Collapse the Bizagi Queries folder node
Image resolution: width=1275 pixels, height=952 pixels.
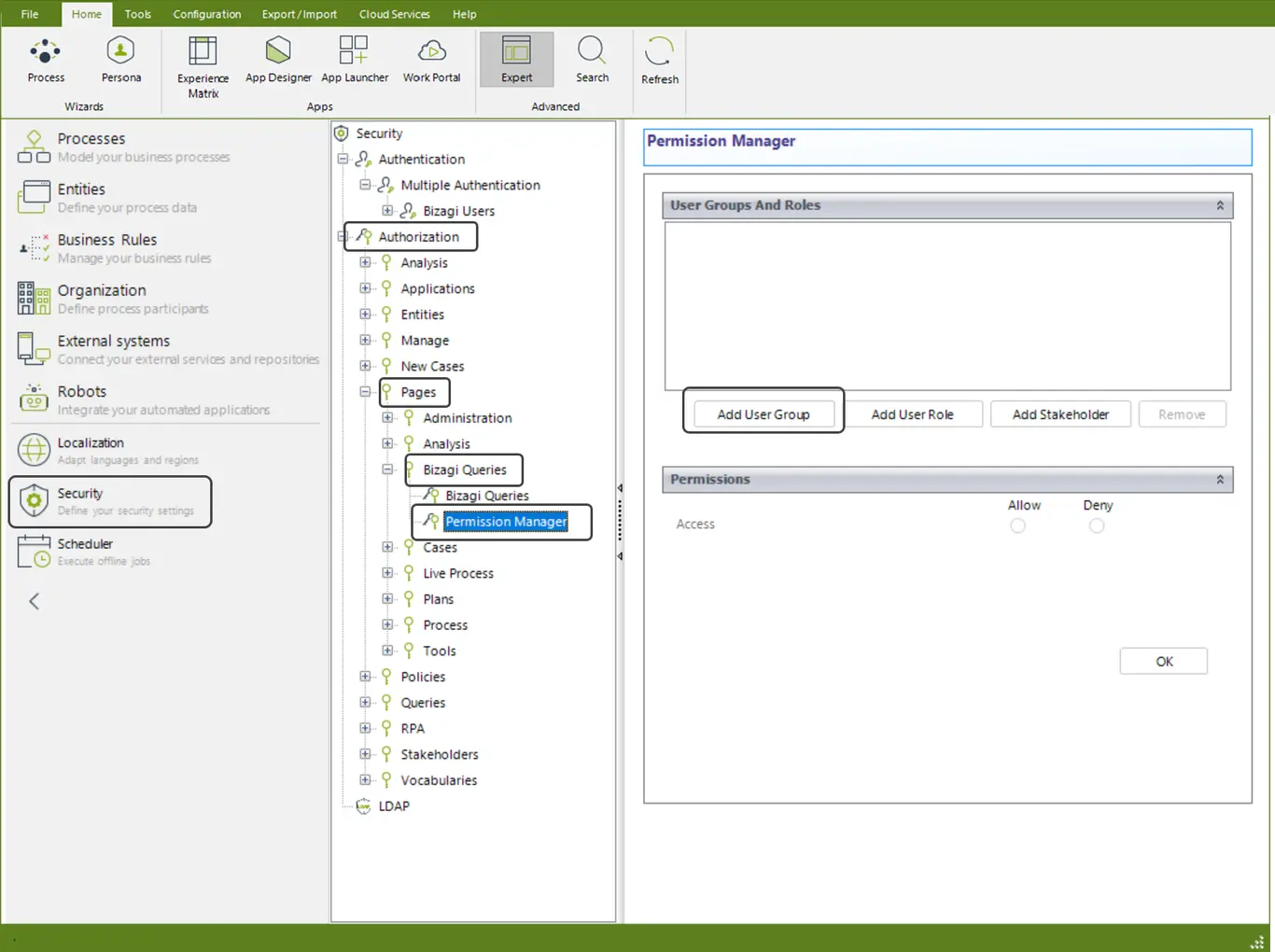pyautogui.click(x=387, y=469)
